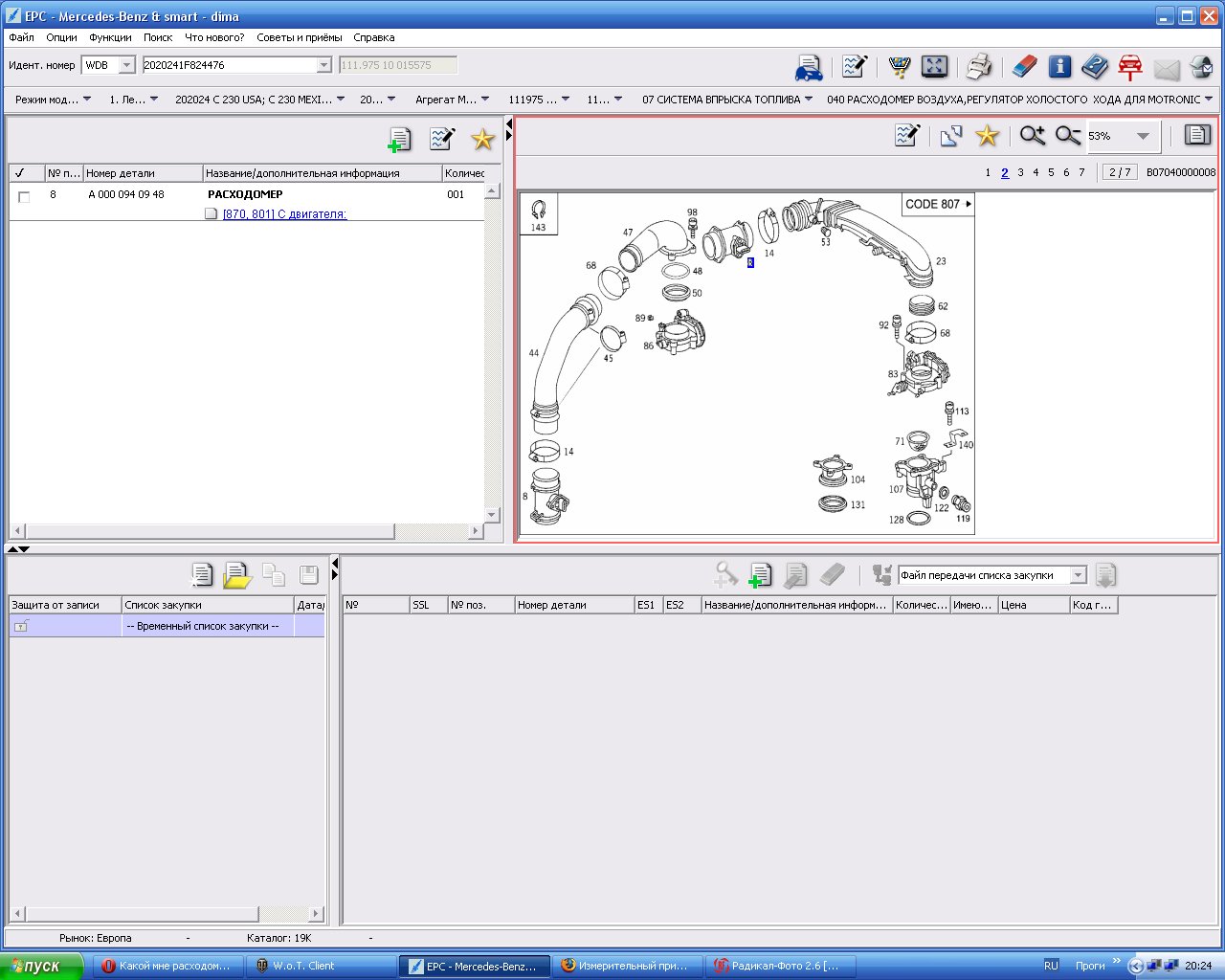1225x980 pixels.
Task: Click the notes icon in the top toolbar
Action: [x=855, y=66]
